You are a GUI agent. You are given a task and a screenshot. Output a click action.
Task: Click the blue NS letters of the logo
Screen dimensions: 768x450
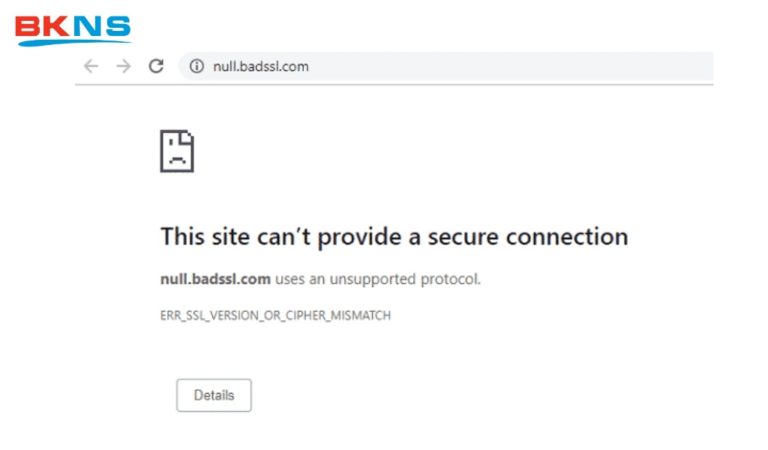coord(101,26)
